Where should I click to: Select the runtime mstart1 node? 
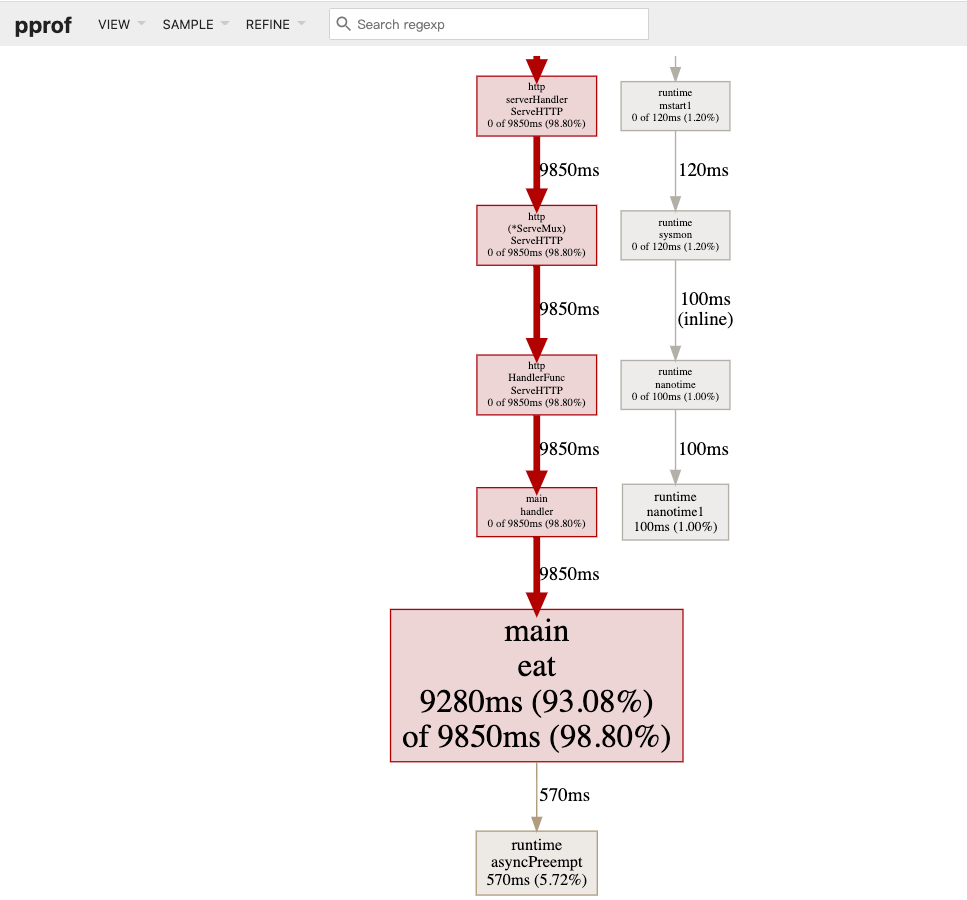pos(675,106)
